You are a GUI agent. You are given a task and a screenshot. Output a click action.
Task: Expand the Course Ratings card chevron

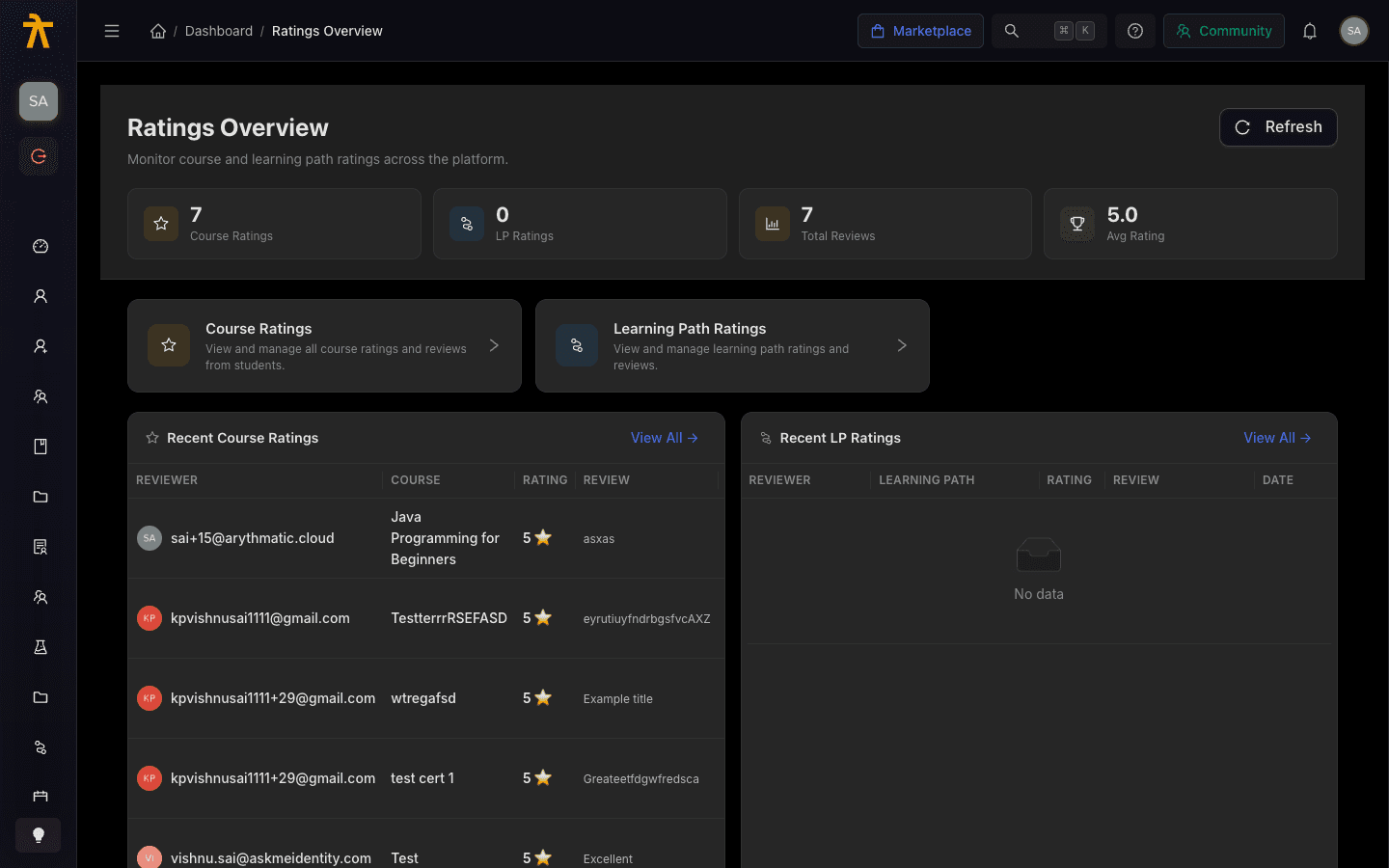pyautogui.click(x=494, y=345)
